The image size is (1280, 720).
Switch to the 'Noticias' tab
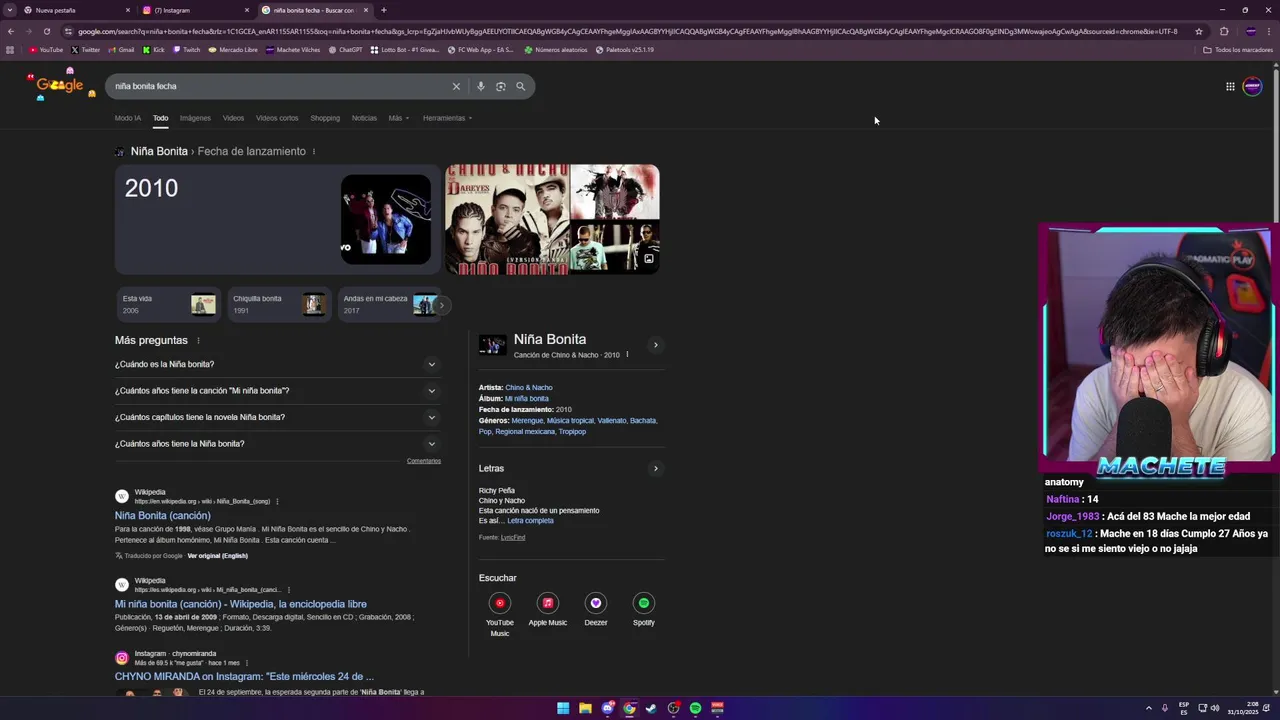point(364,118)
